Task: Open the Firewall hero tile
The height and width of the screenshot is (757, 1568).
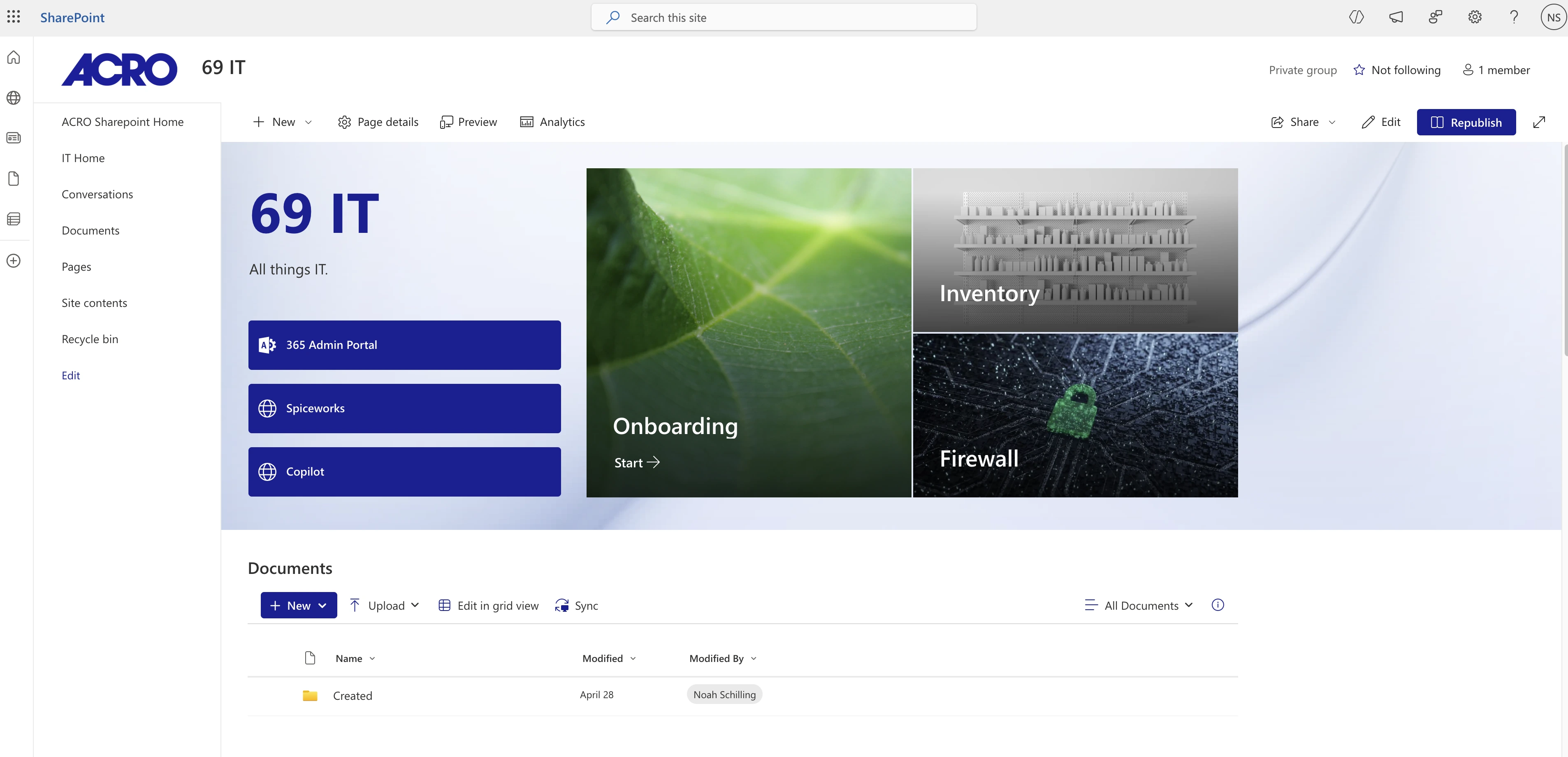Action: pyautogui.click(x=1075, y=416)
